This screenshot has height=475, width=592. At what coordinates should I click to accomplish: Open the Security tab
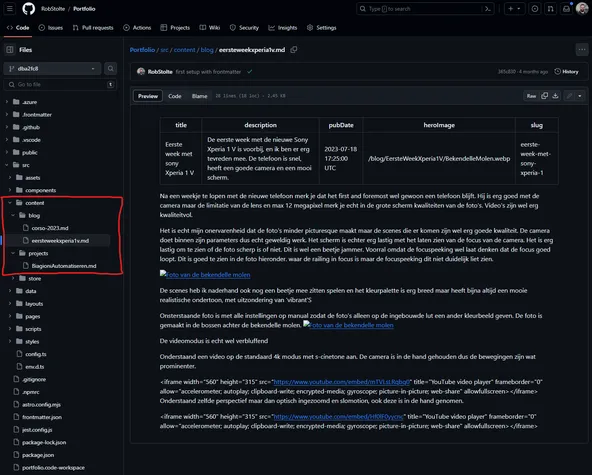tap(244, 28)
